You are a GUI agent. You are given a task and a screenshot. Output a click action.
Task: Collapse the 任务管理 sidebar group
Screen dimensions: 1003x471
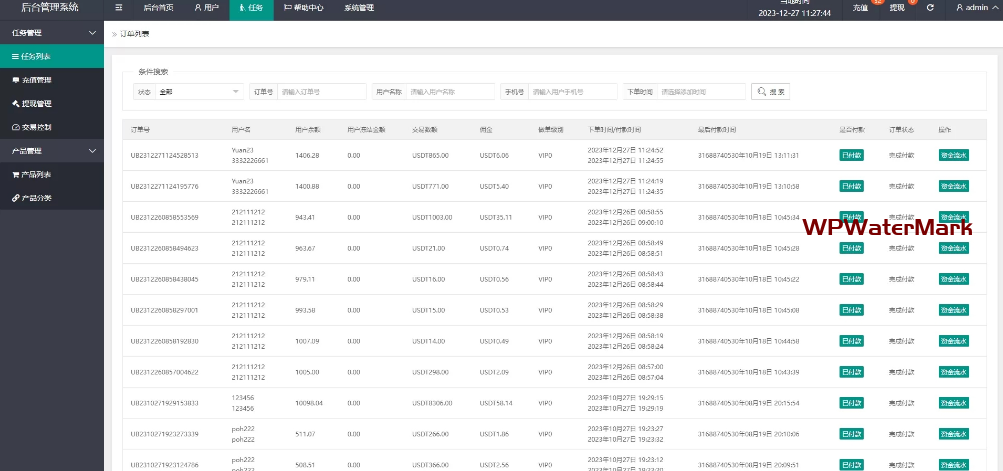coord(50,33)
